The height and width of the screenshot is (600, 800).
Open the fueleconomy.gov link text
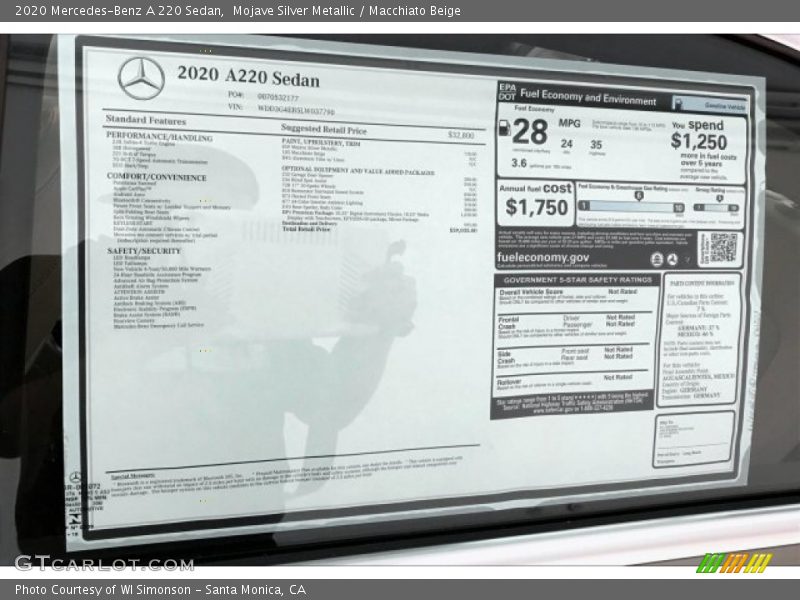(543, 258)
